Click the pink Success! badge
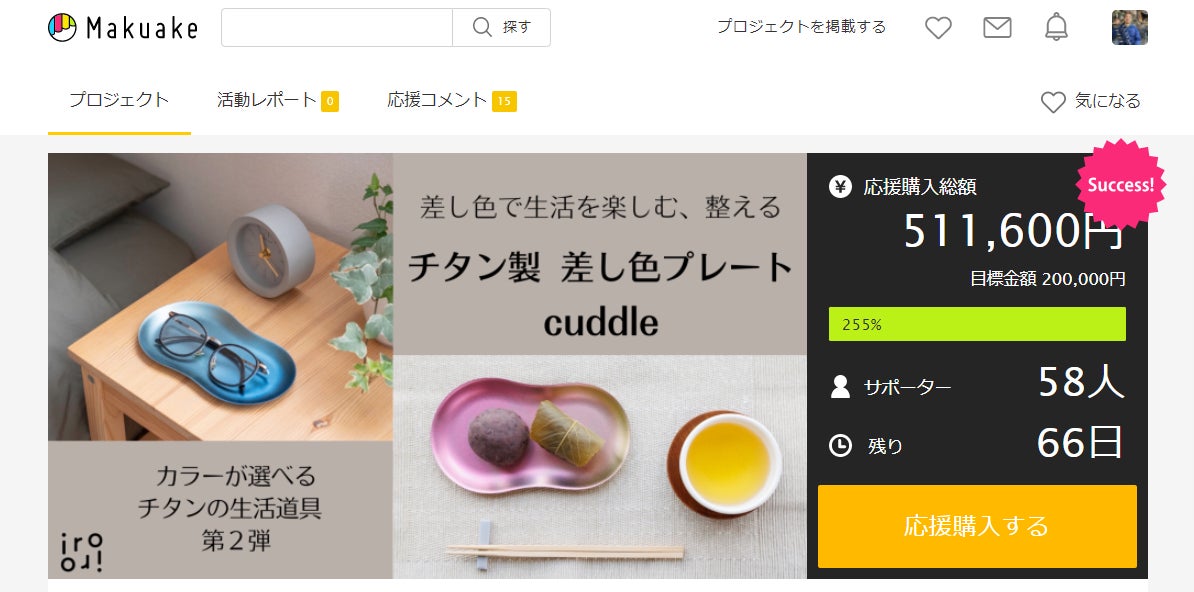The height and width of the screenshot is (592, 1194). 1120,184
